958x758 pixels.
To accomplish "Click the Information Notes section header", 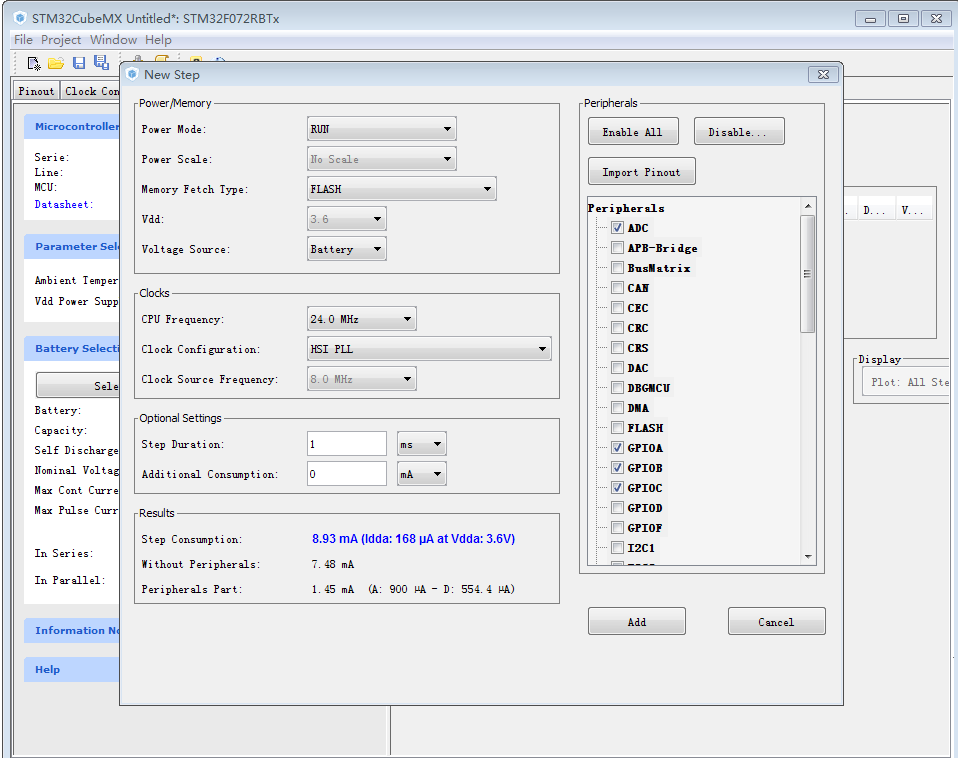I will 72,630.
